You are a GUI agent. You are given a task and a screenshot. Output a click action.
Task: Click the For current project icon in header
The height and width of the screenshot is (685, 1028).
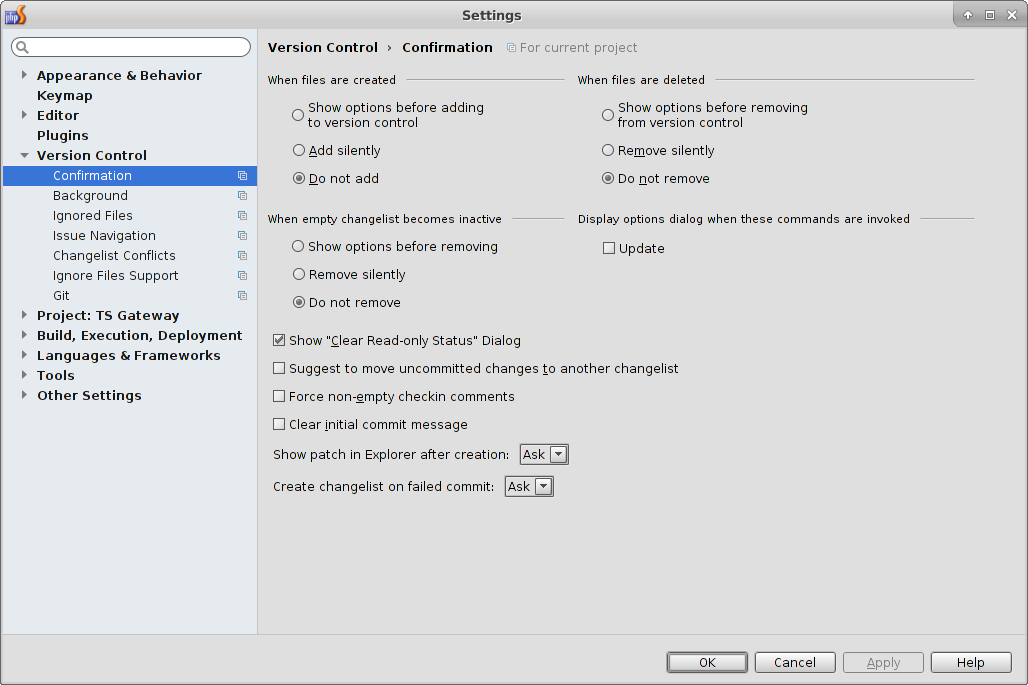tap(511, 48)
